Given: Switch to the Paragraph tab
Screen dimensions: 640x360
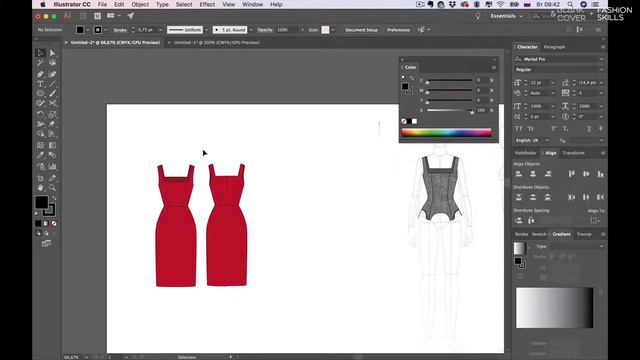Looking at the screenshot, I should [554, 47].
